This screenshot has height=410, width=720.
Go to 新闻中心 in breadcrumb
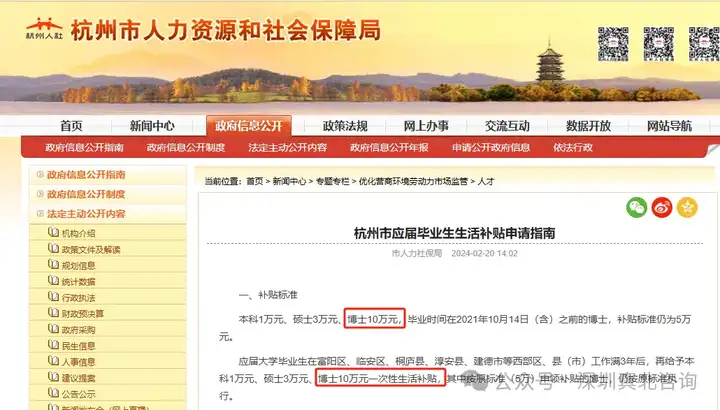(289, 181)
